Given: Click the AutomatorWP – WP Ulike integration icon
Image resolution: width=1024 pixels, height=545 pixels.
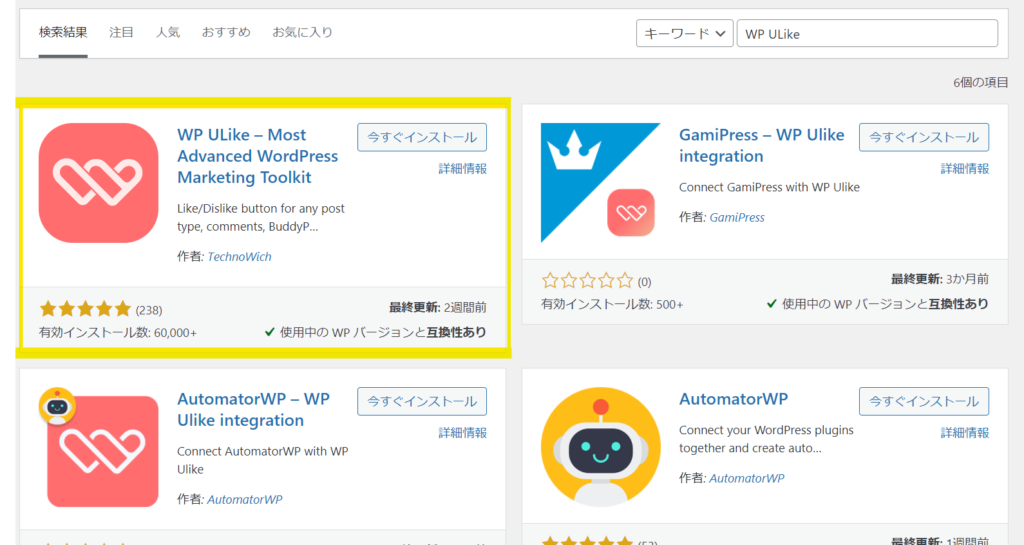Looking at the screenshot, I should [x=99, y=447].
